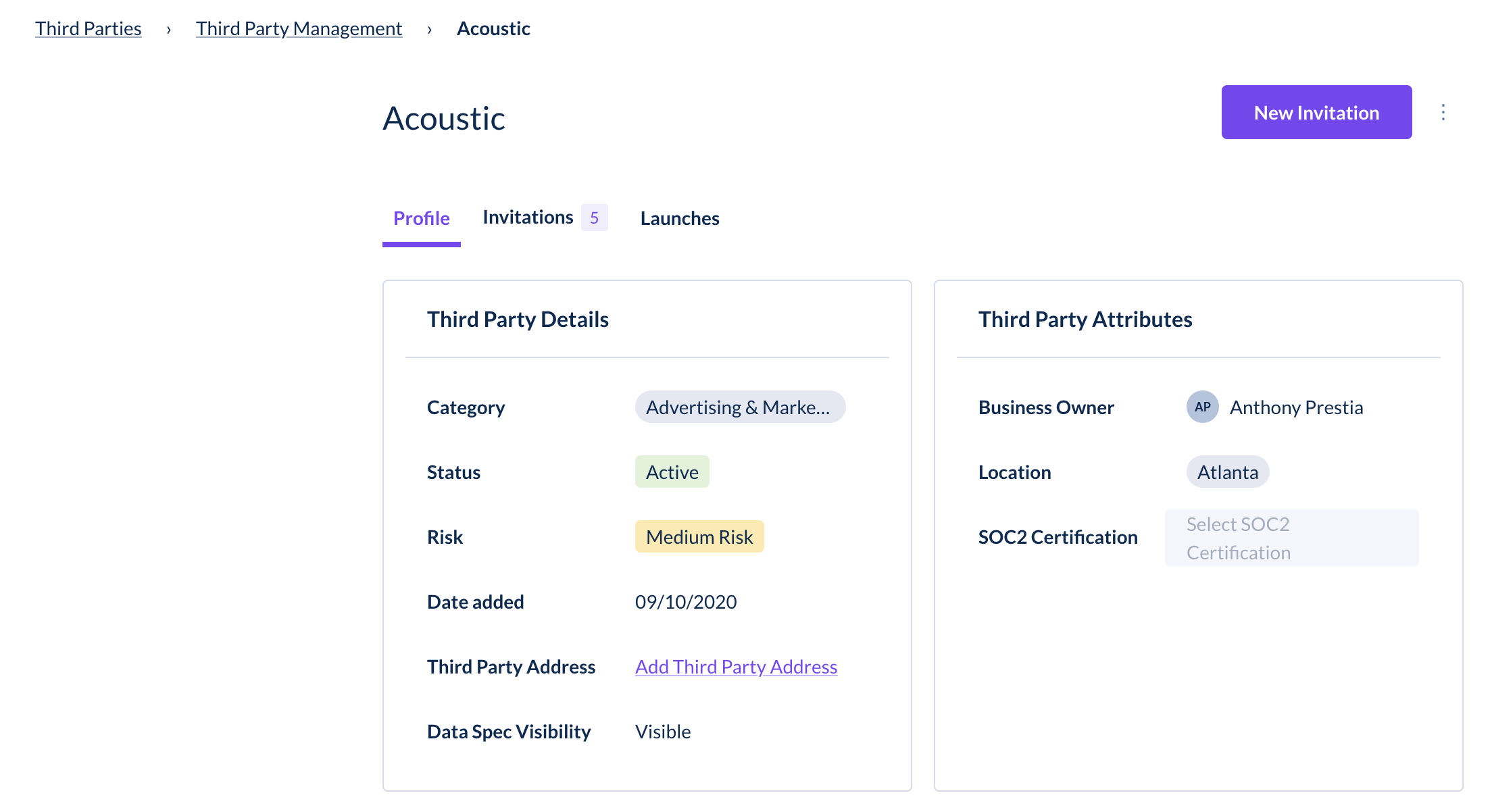
Task: Open the three-dot options menu
Action: (x=1443, y=112)
